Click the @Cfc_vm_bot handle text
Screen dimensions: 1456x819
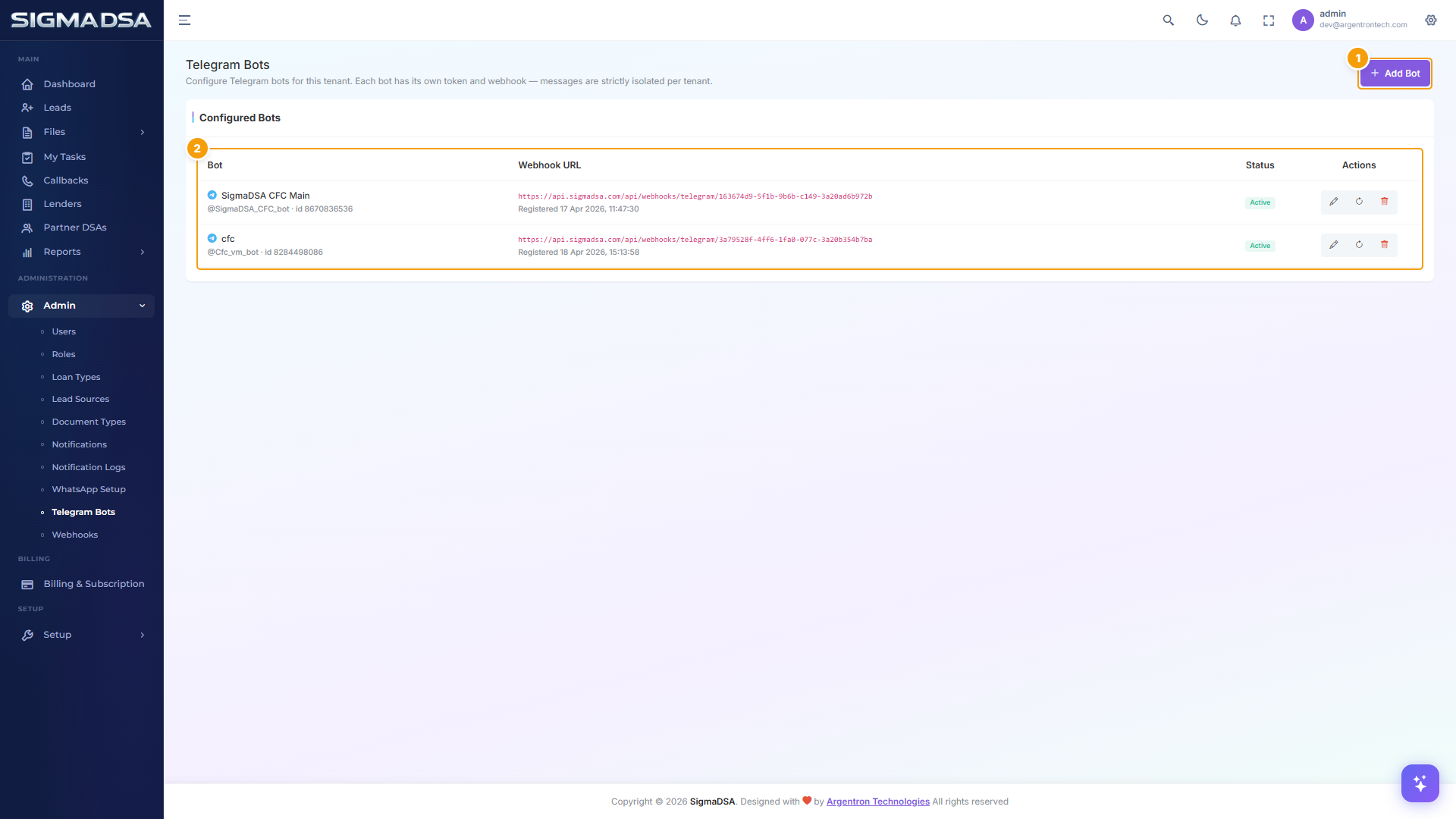233,252
